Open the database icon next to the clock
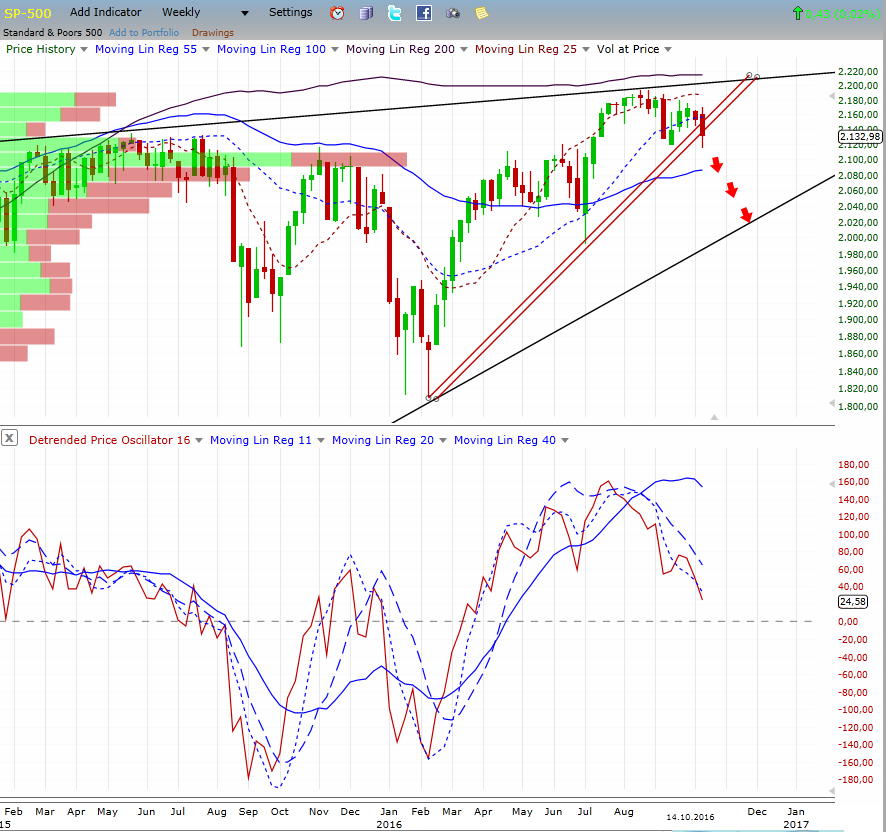The height and width of the screenshot is (832, 886). [x=365, y=12]
